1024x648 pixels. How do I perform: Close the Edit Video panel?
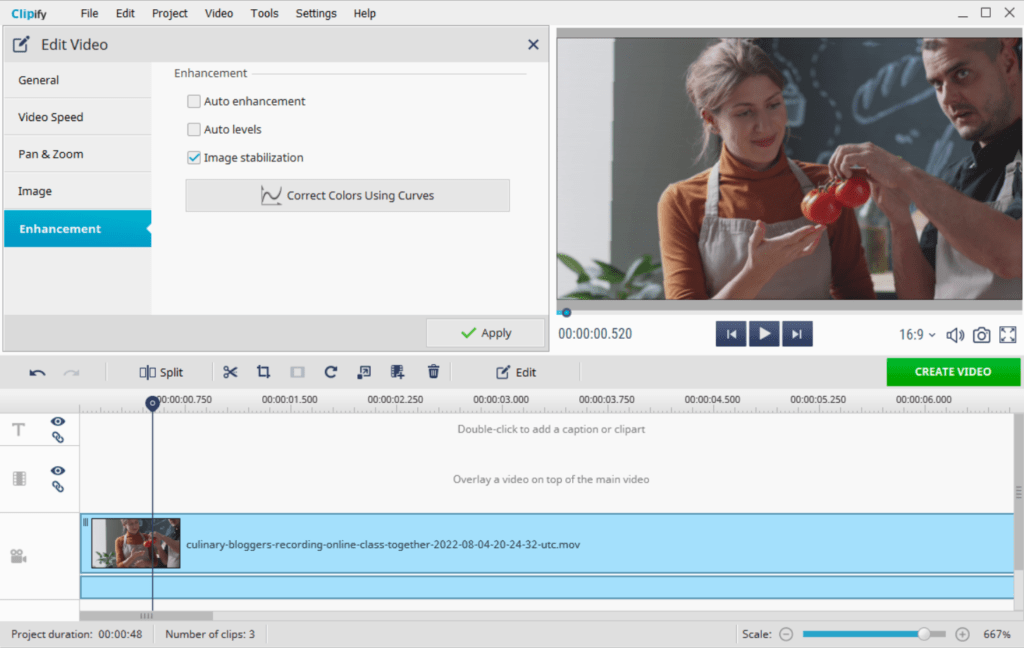pos(533,44)
